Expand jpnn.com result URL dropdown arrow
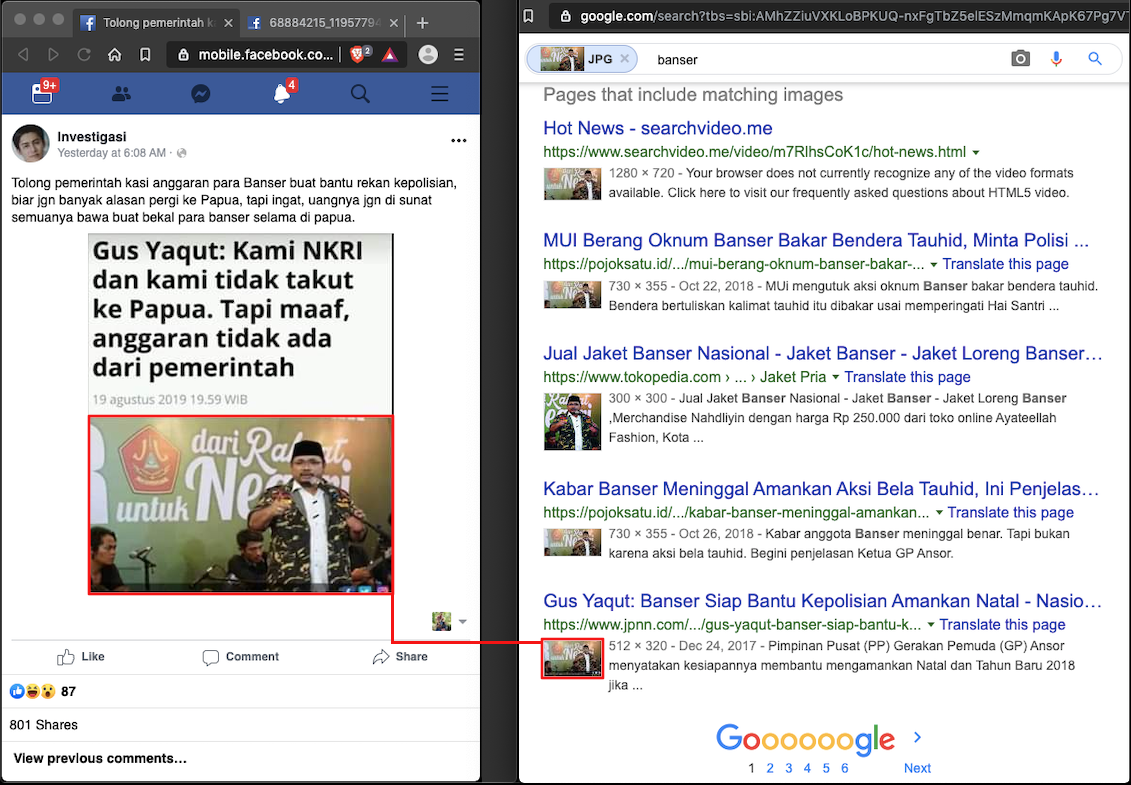 tap(930, 625)
